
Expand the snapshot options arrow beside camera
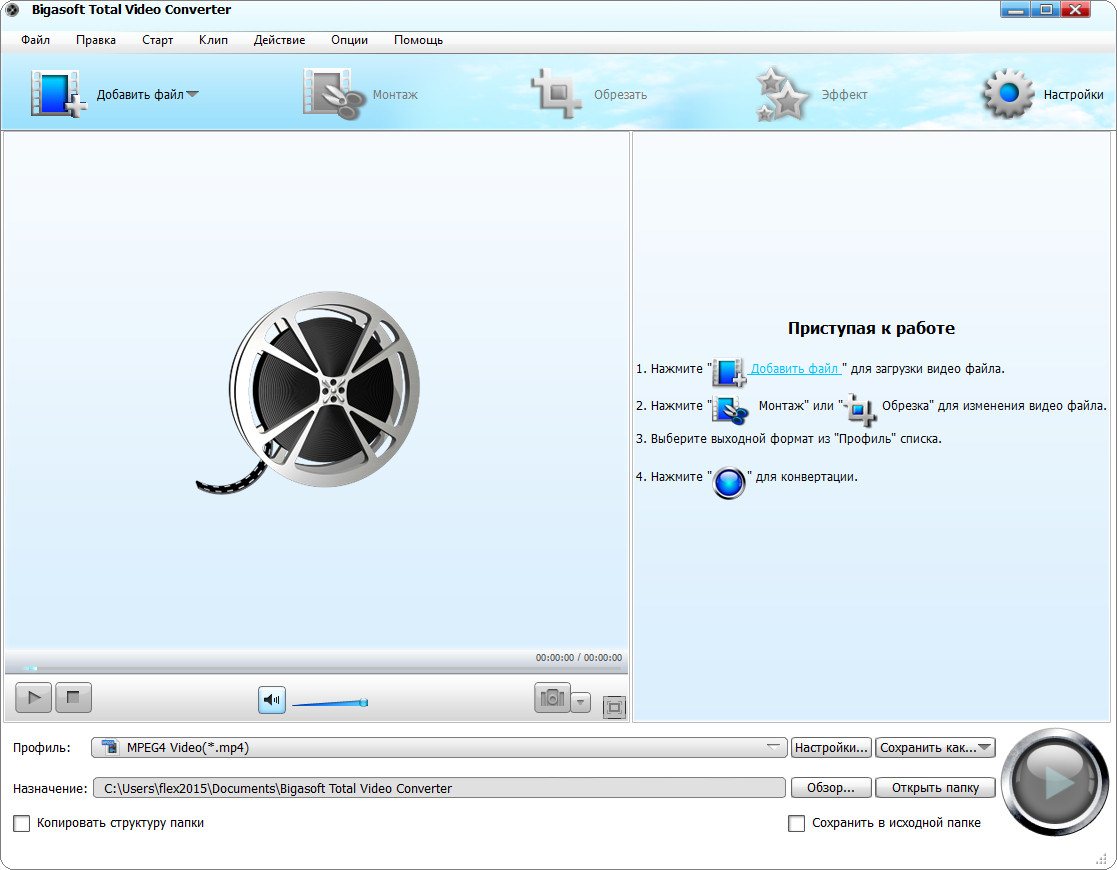click(x=581, y=701)
